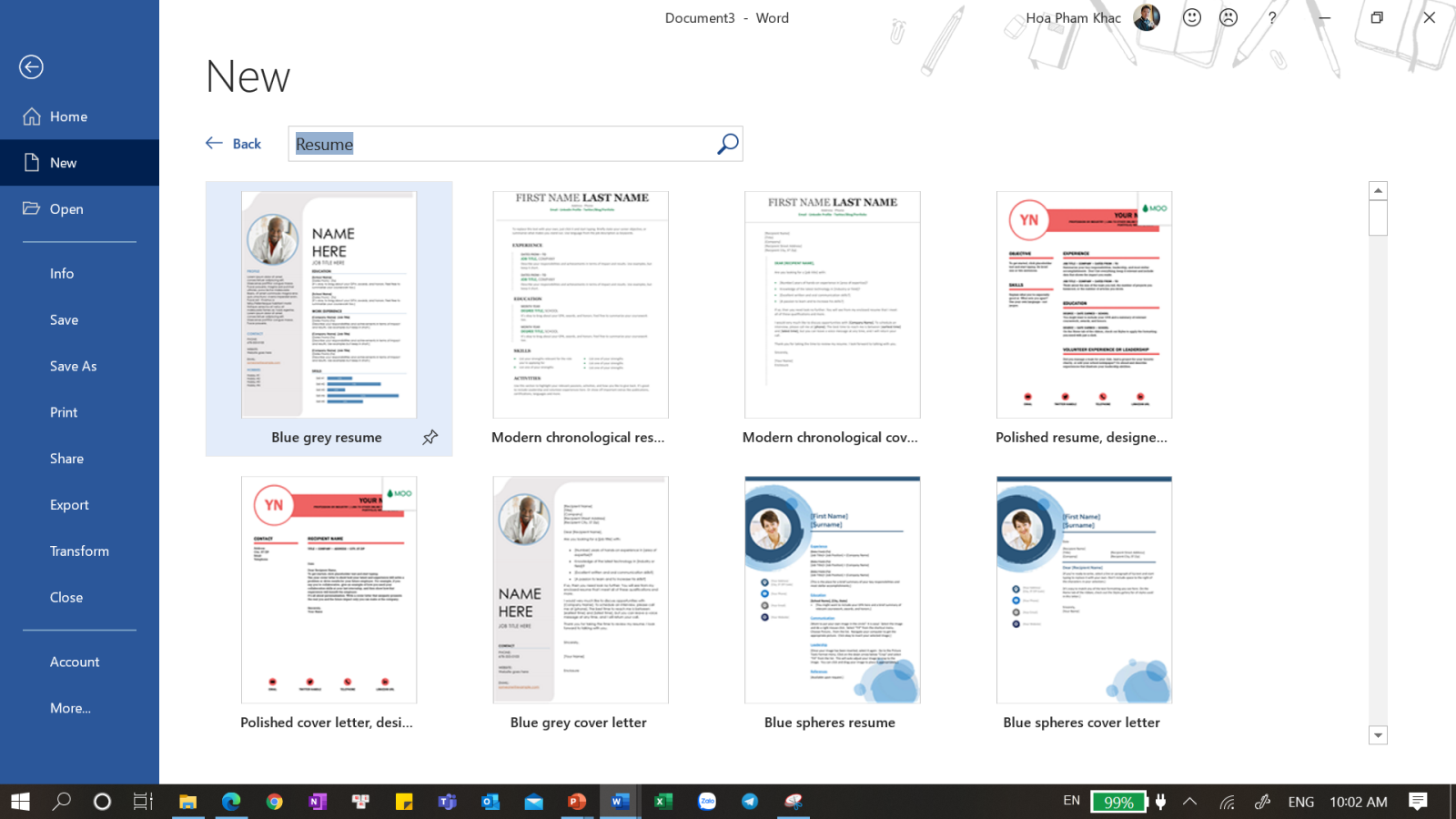The height and width of the screenshot is (819, 1456).
Task: Select the Blue spheres cover letter template
Action: [1084, 590]
